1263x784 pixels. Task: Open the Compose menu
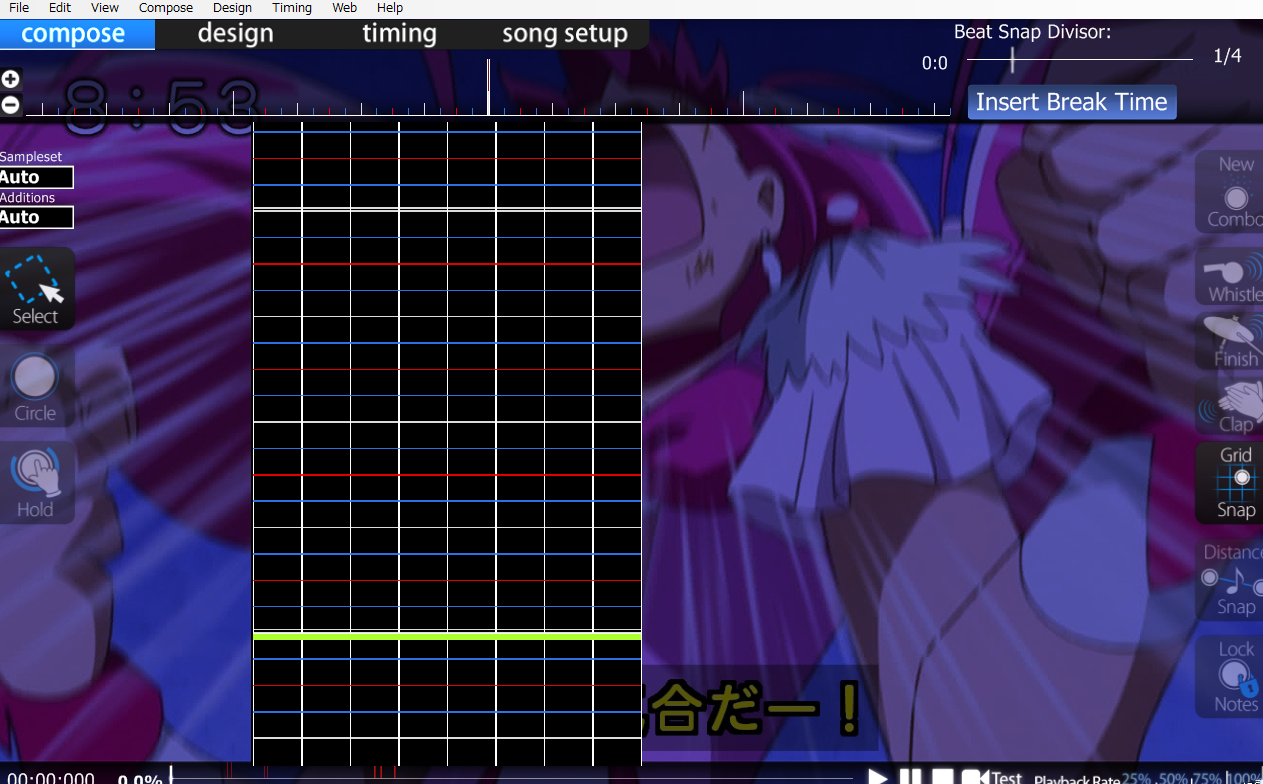(166, 7)
